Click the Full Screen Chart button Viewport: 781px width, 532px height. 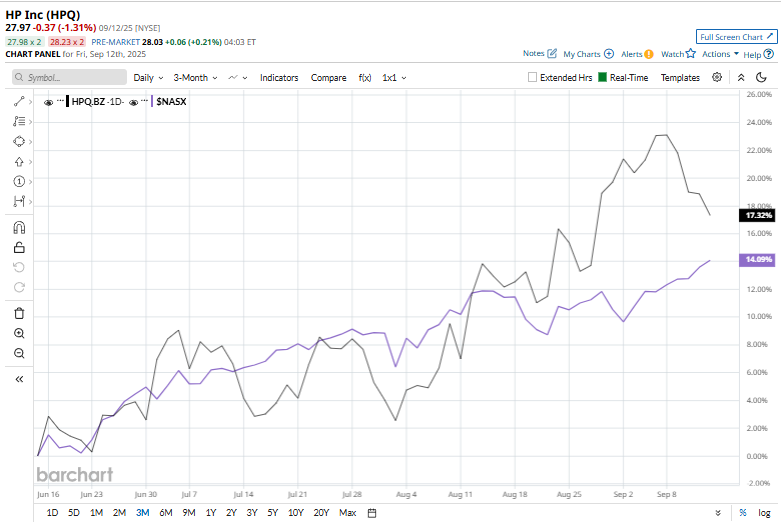point(736,37)
